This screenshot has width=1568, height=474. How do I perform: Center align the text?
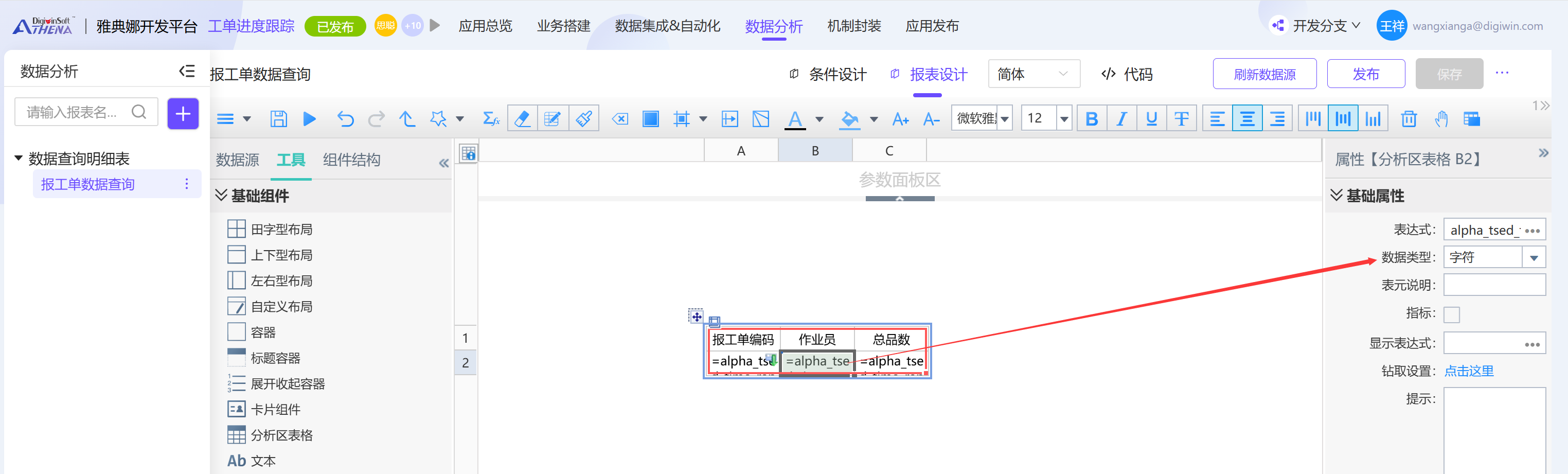1246,119
